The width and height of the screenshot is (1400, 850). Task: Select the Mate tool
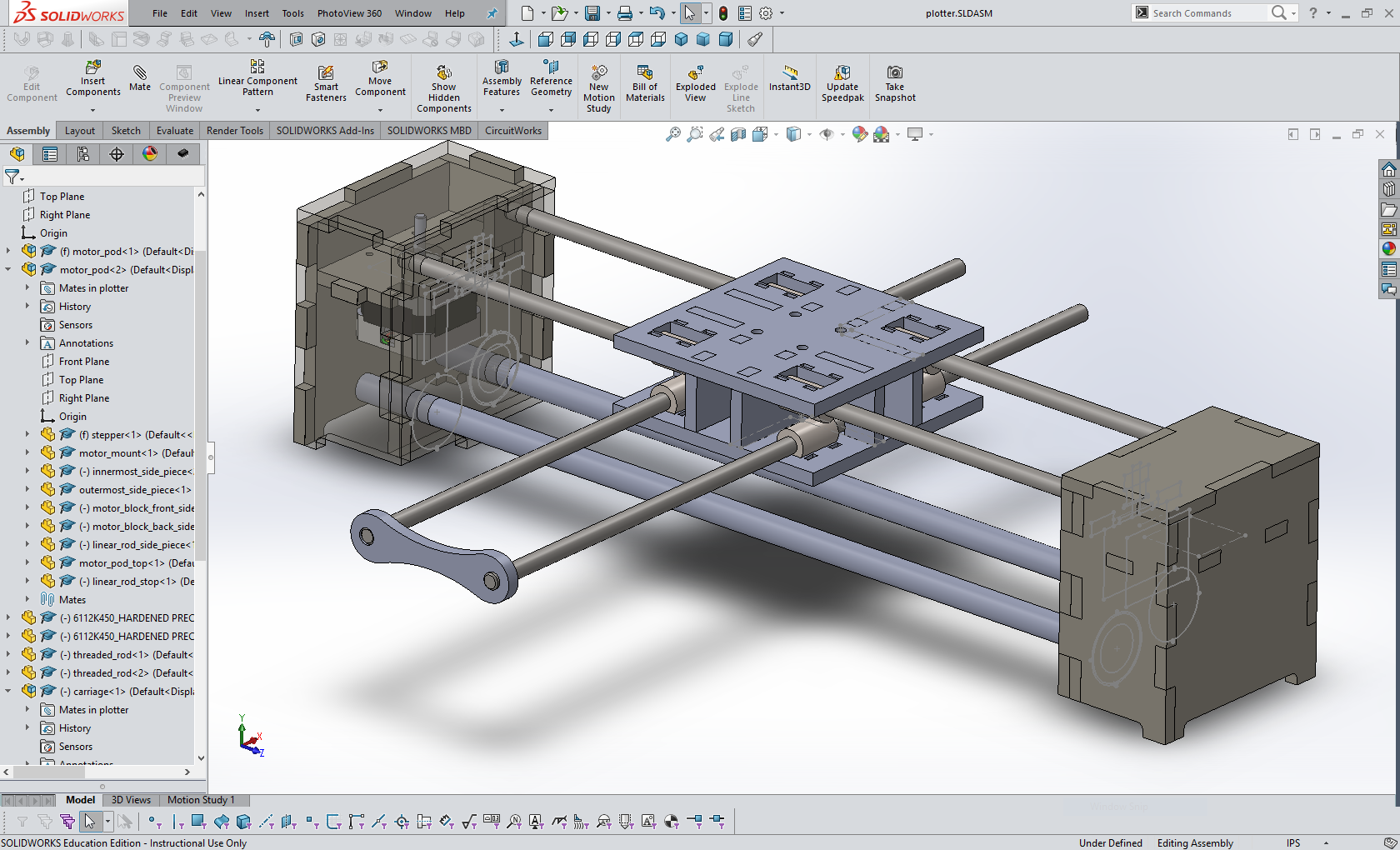tap(140, 77)
